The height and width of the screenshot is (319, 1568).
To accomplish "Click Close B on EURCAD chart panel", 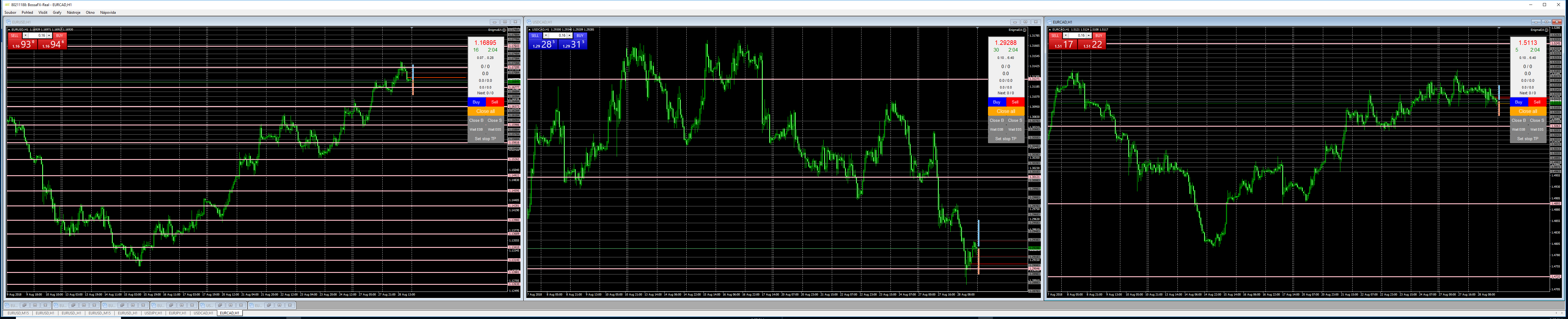I will pos(1519,120).
